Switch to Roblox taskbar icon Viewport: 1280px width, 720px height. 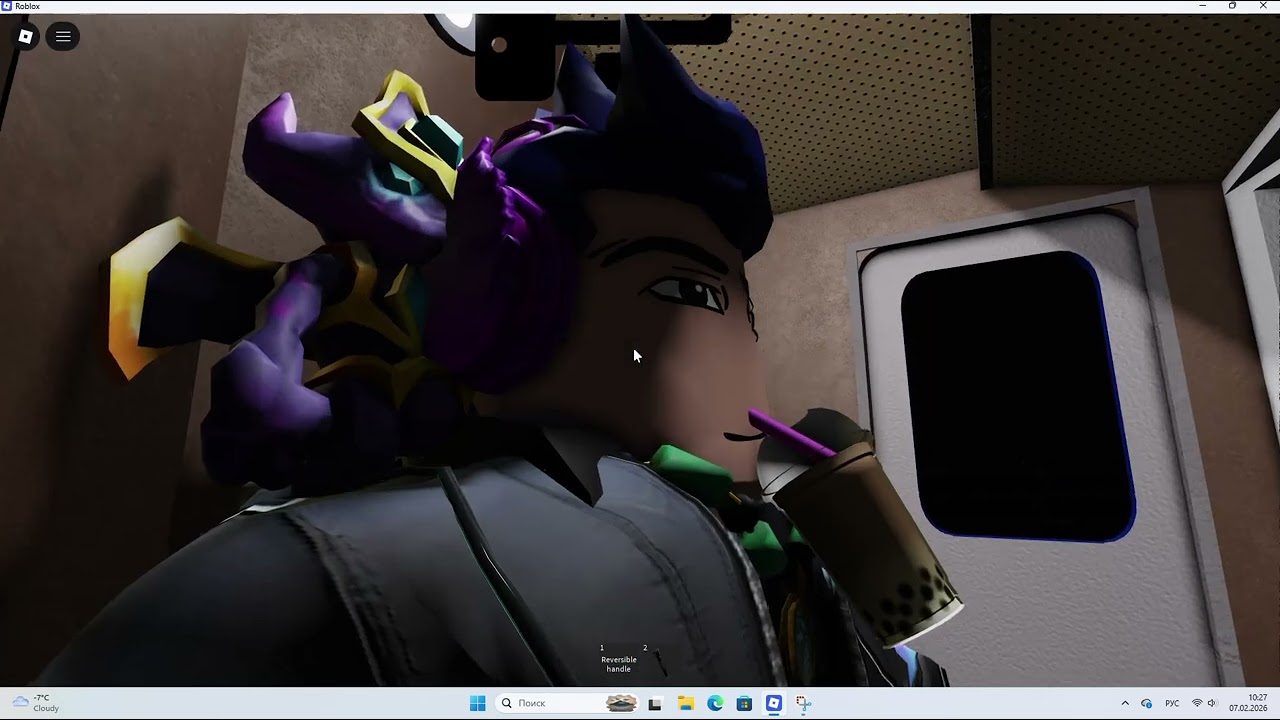click(x=774, y=703)
